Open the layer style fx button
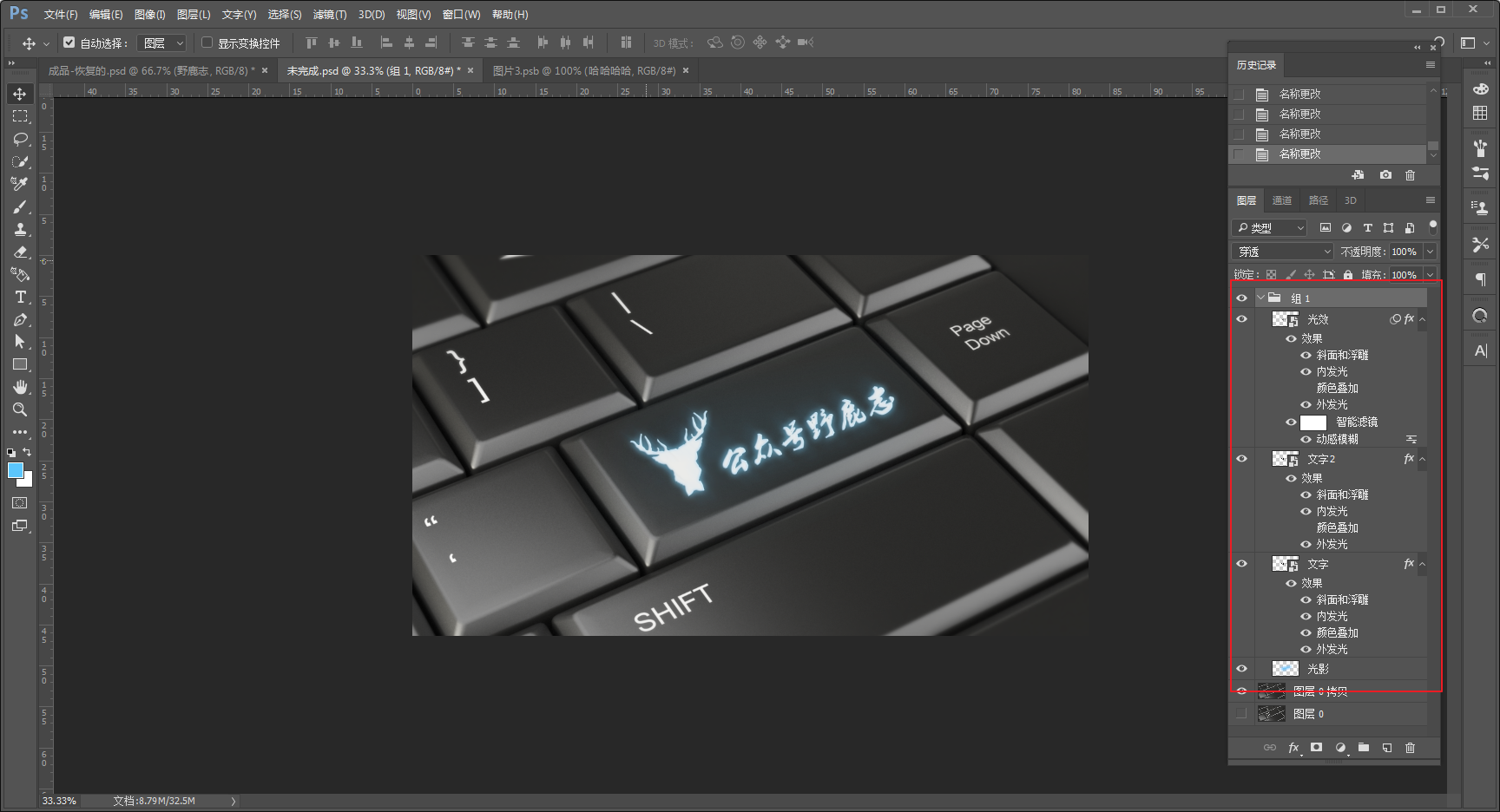 pyautogui.click(x=1293, y=748)
